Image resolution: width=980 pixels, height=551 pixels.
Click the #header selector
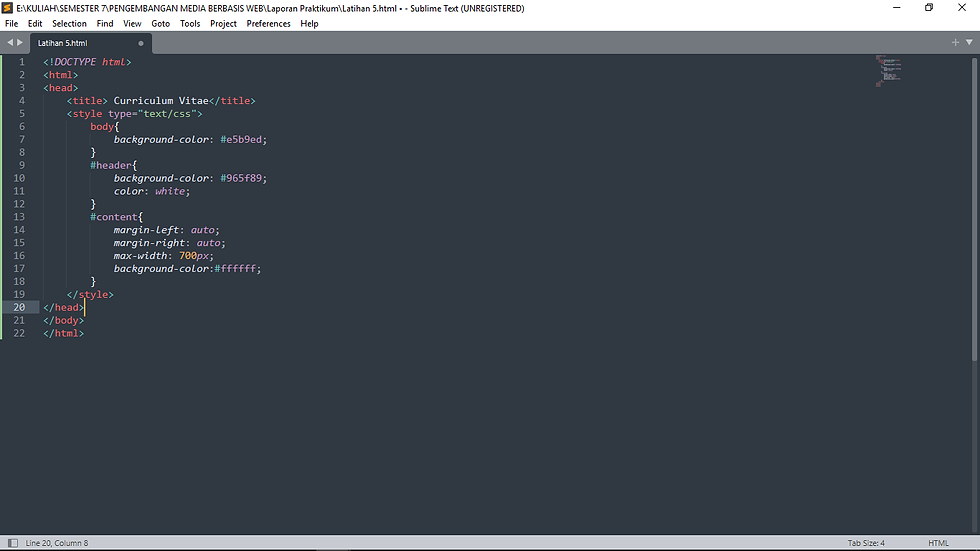click(111, 165)
